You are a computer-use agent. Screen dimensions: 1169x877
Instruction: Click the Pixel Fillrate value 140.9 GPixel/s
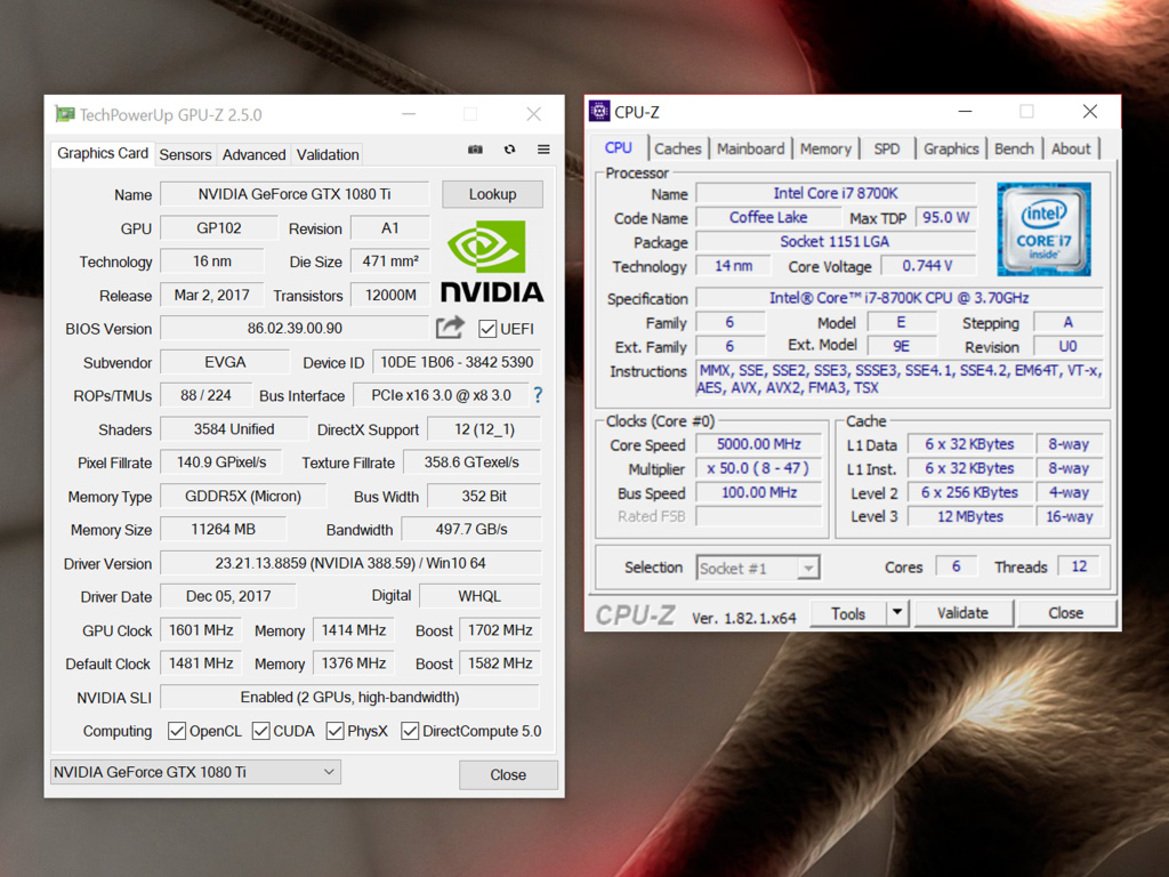click(x=221, y=462)
